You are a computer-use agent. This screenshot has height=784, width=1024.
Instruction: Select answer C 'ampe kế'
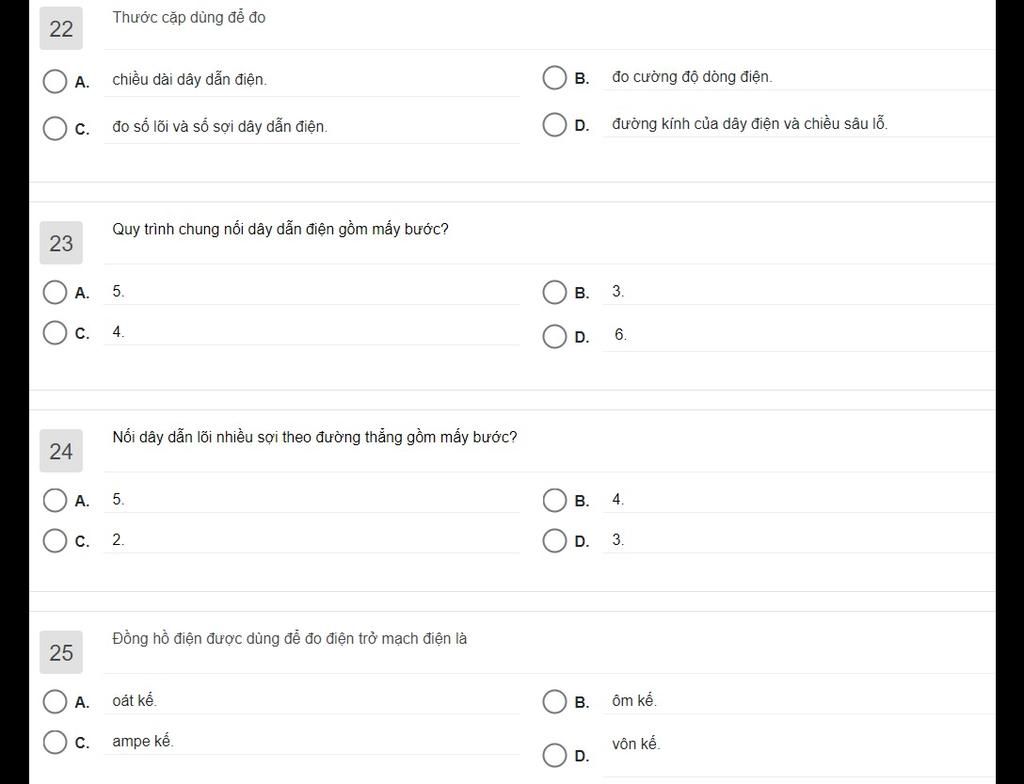(x=55, y=742)
